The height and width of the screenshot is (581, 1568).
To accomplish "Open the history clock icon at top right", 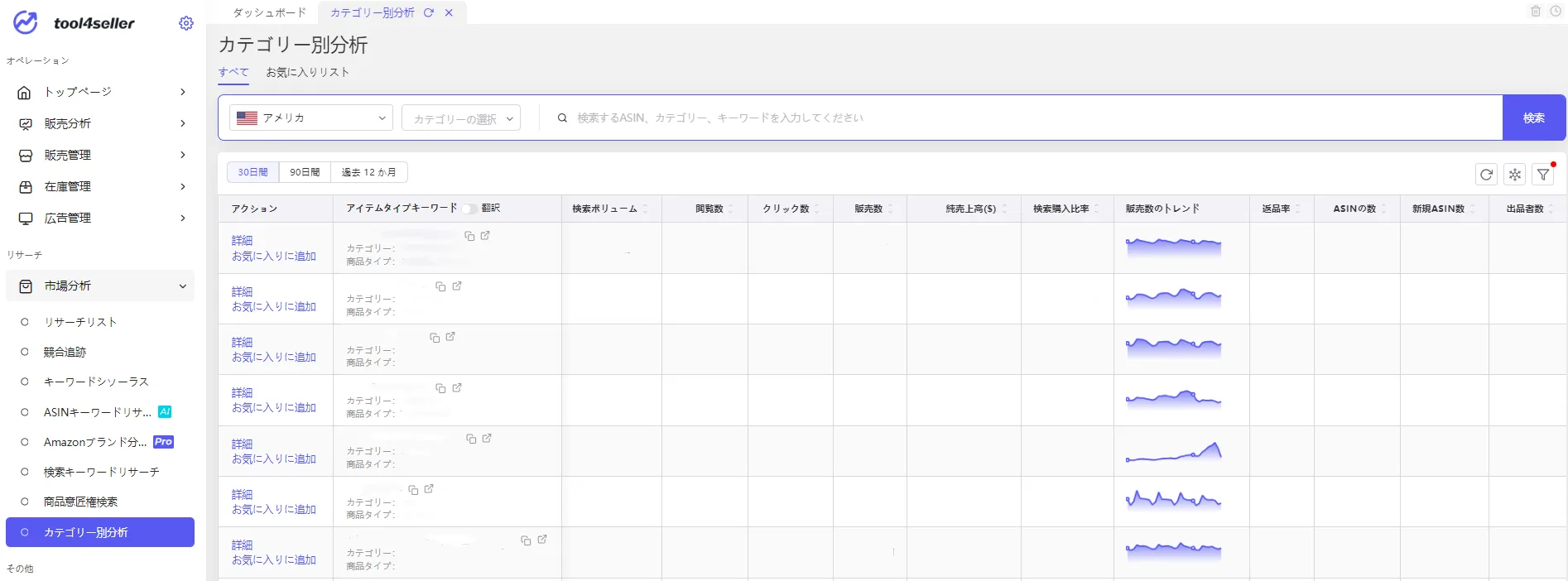I will point(1556,11).
